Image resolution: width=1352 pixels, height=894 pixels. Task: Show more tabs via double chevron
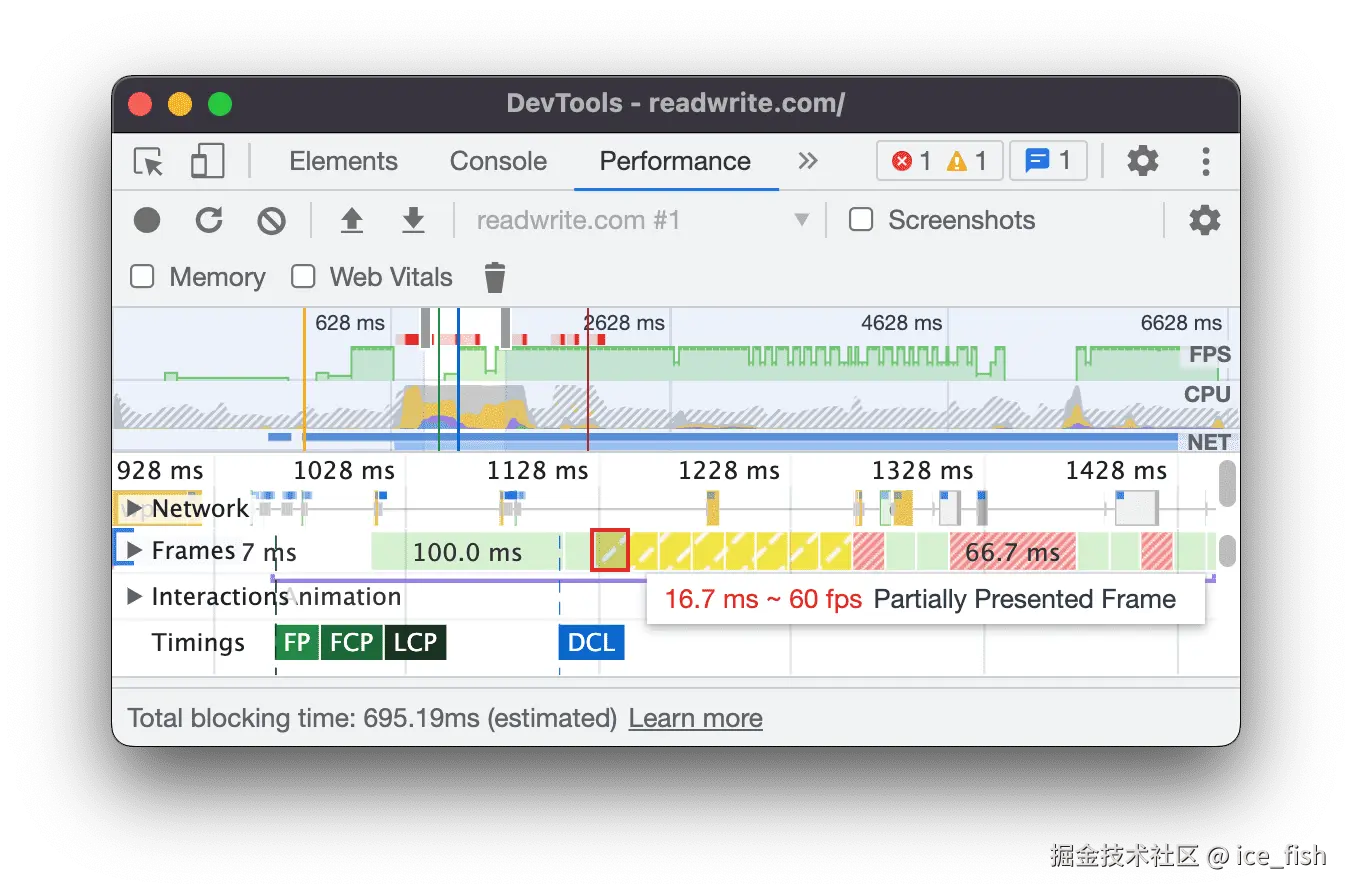pos(808,161)
